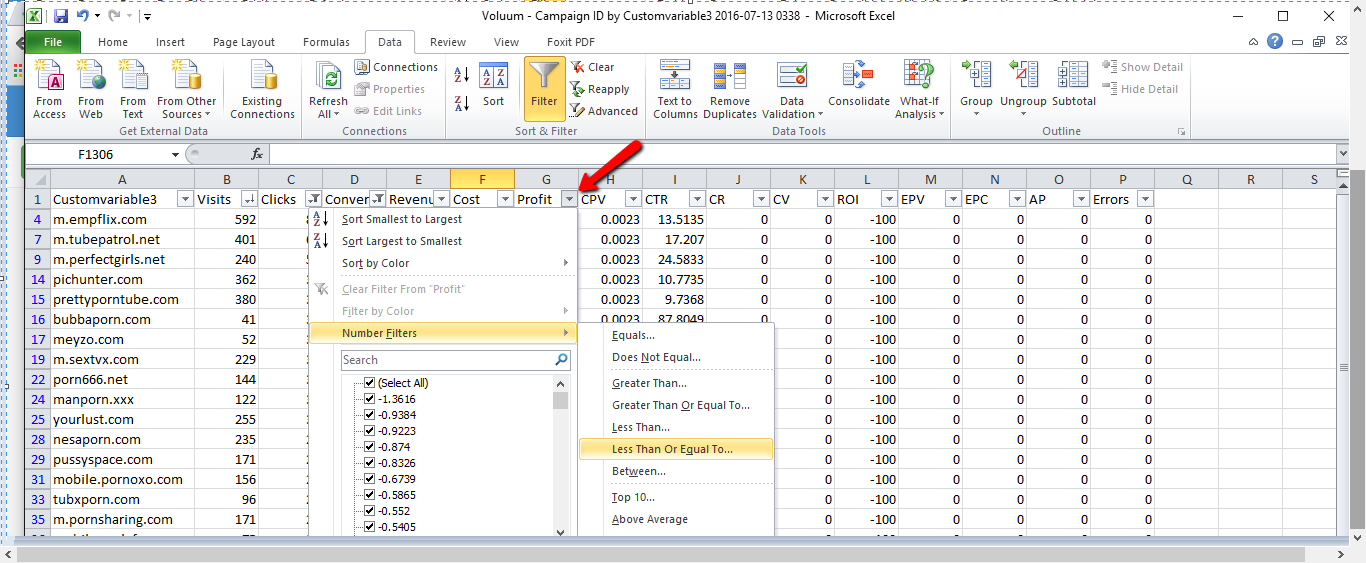Reapply the filter
This screenshot has width=1366, height=563.
600,89
